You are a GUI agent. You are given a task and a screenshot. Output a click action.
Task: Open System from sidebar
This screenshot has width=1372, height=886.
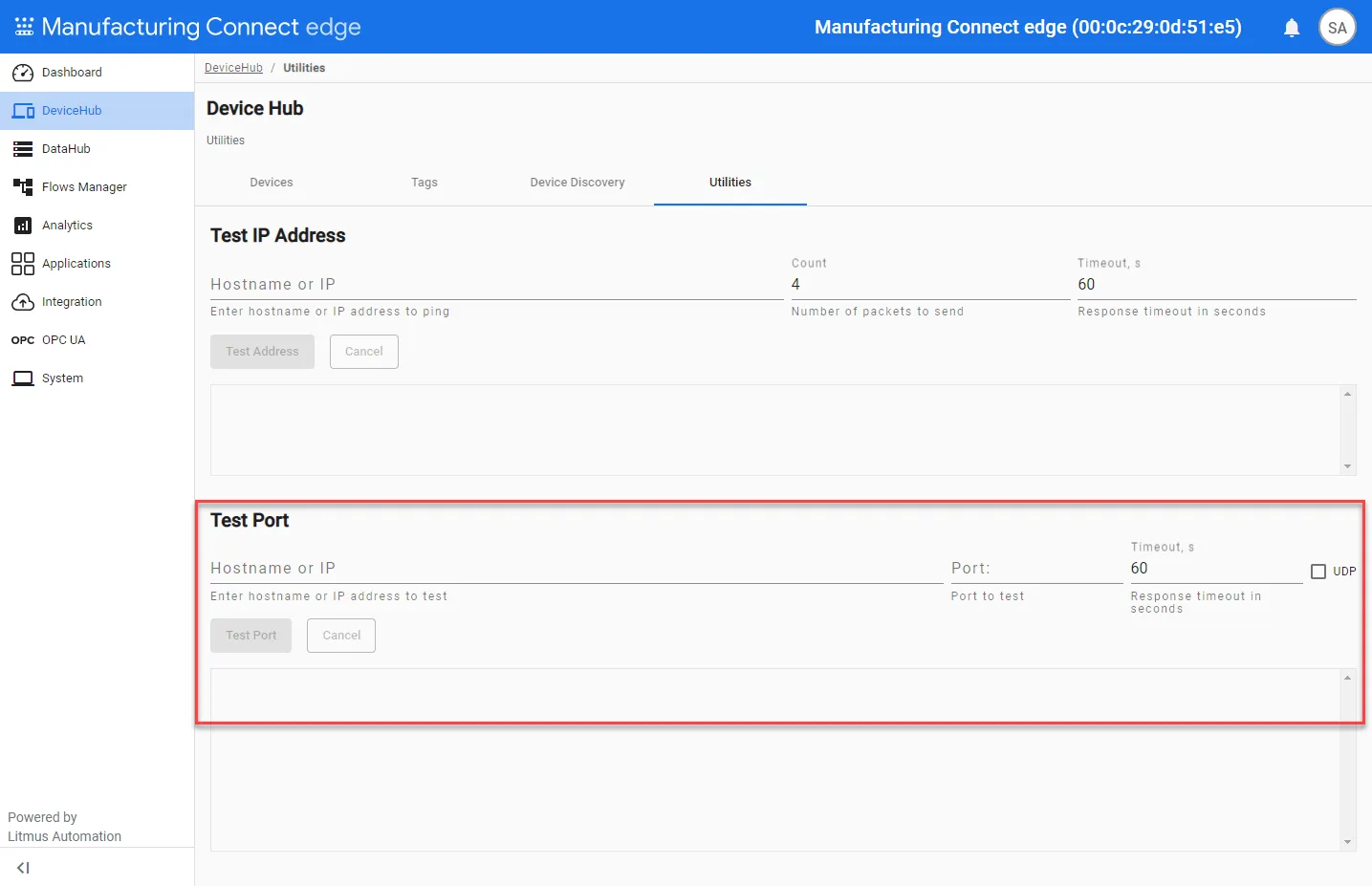(97, 378)
